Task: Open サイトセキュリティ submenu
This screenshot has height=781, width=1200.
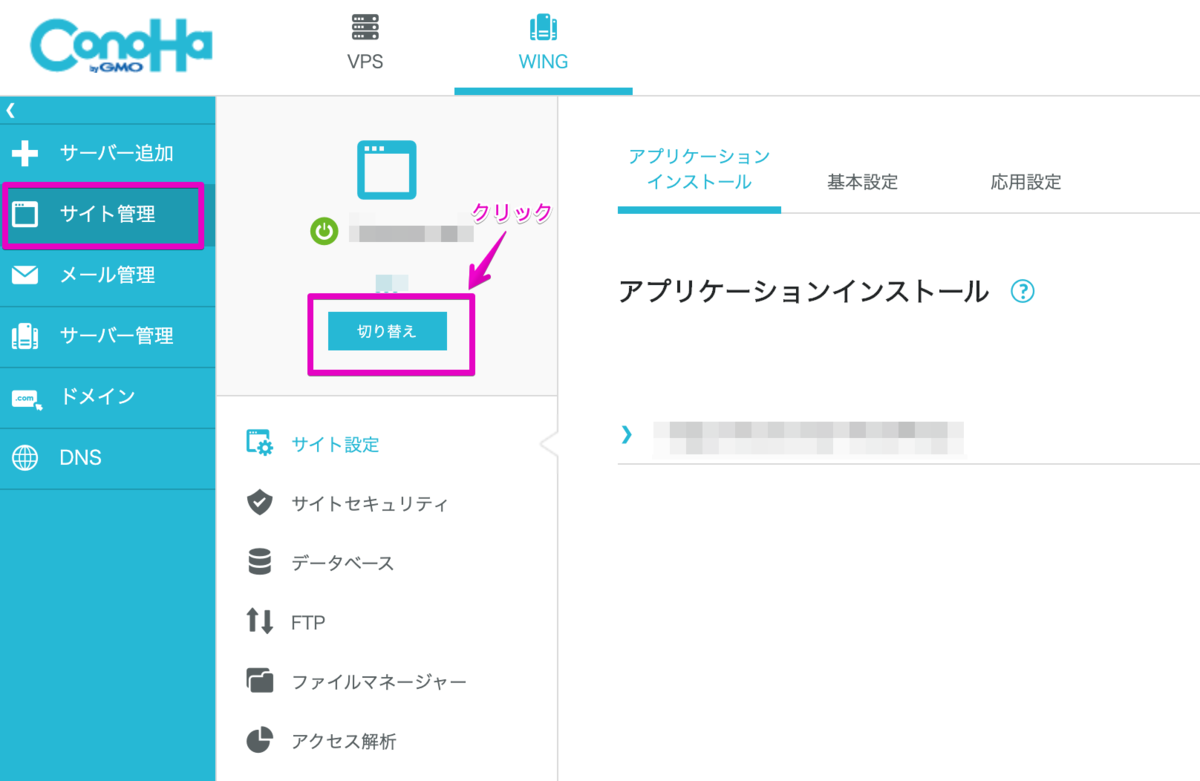Action: [369, 504]
